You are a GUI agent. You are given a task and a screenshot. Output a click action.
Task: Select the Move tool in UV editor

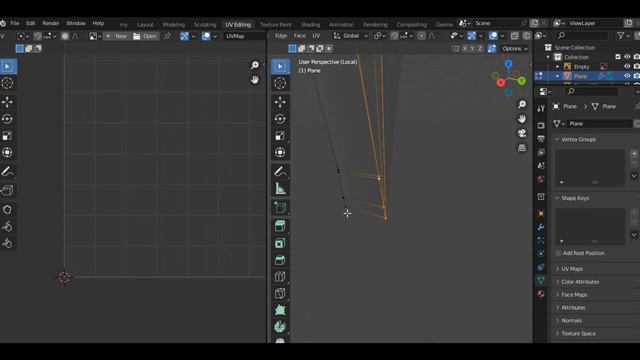(8, 102)
